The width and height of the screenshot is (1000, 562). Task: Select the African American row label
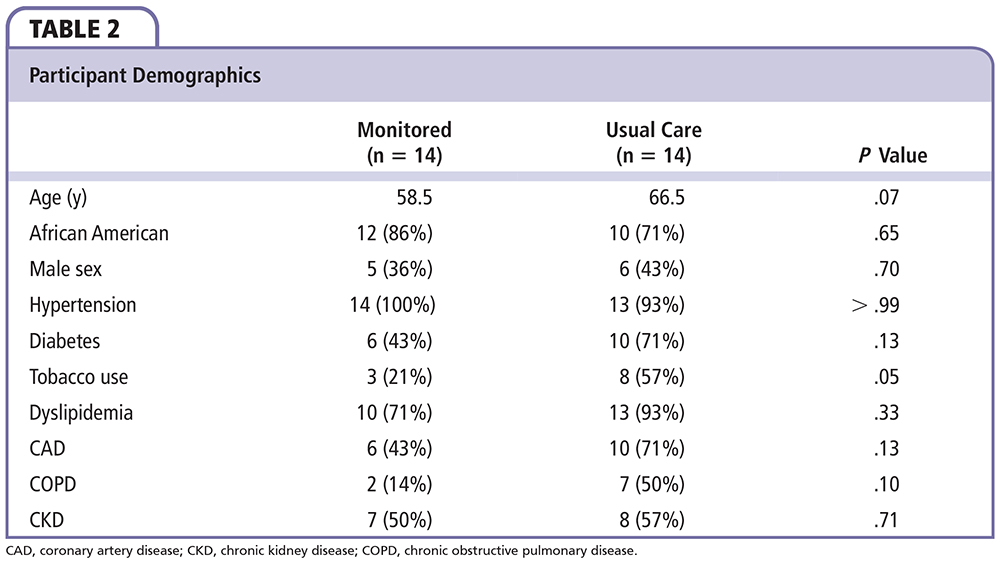[99, 234]
